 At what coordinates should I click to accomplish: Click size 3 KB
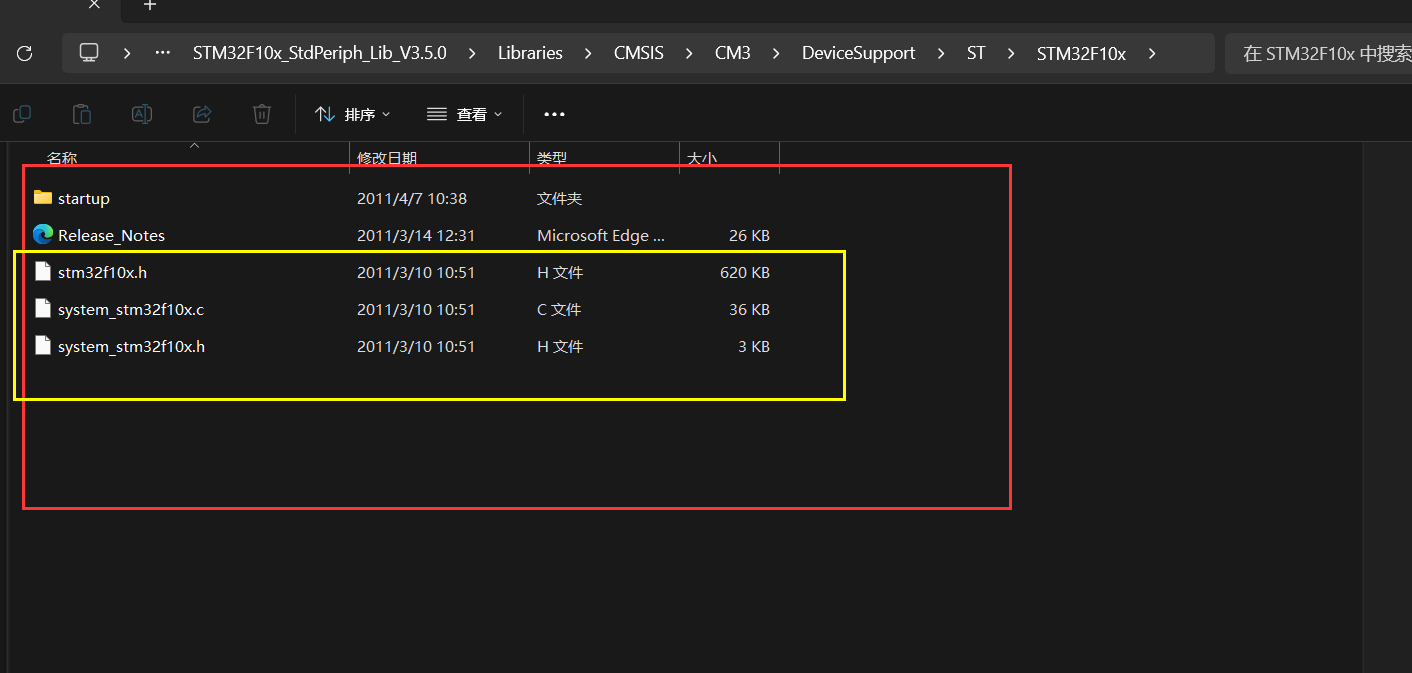754,347
